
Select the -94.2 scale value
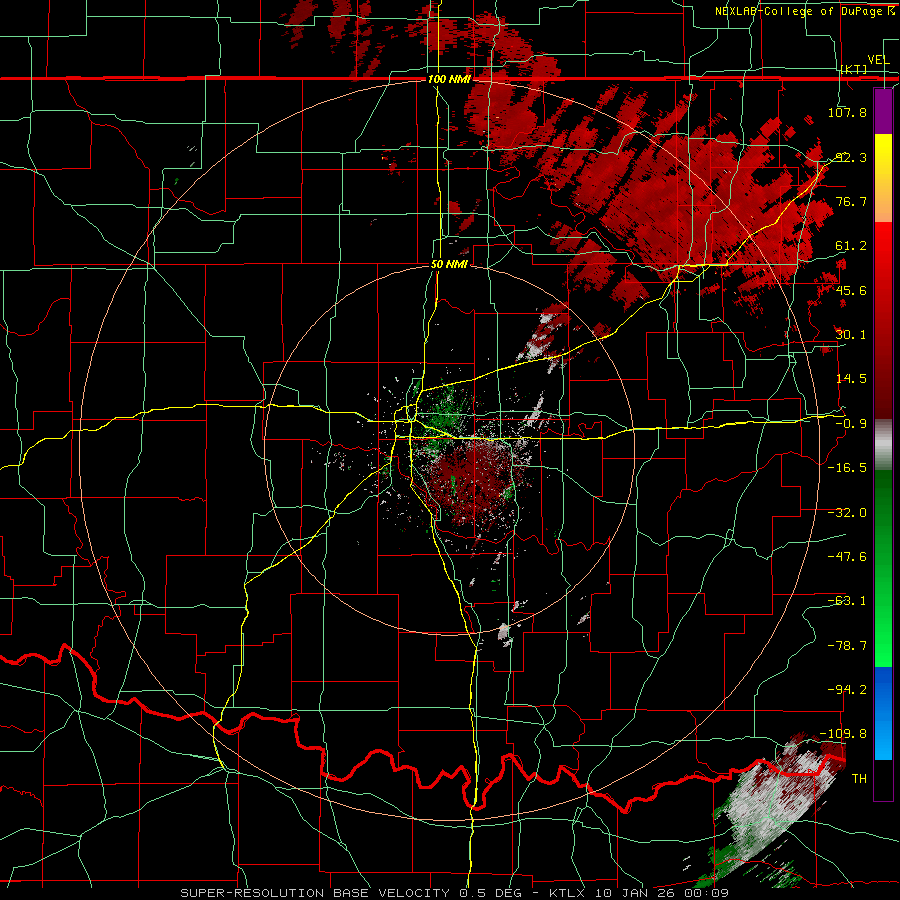click(x=847, y=690)
